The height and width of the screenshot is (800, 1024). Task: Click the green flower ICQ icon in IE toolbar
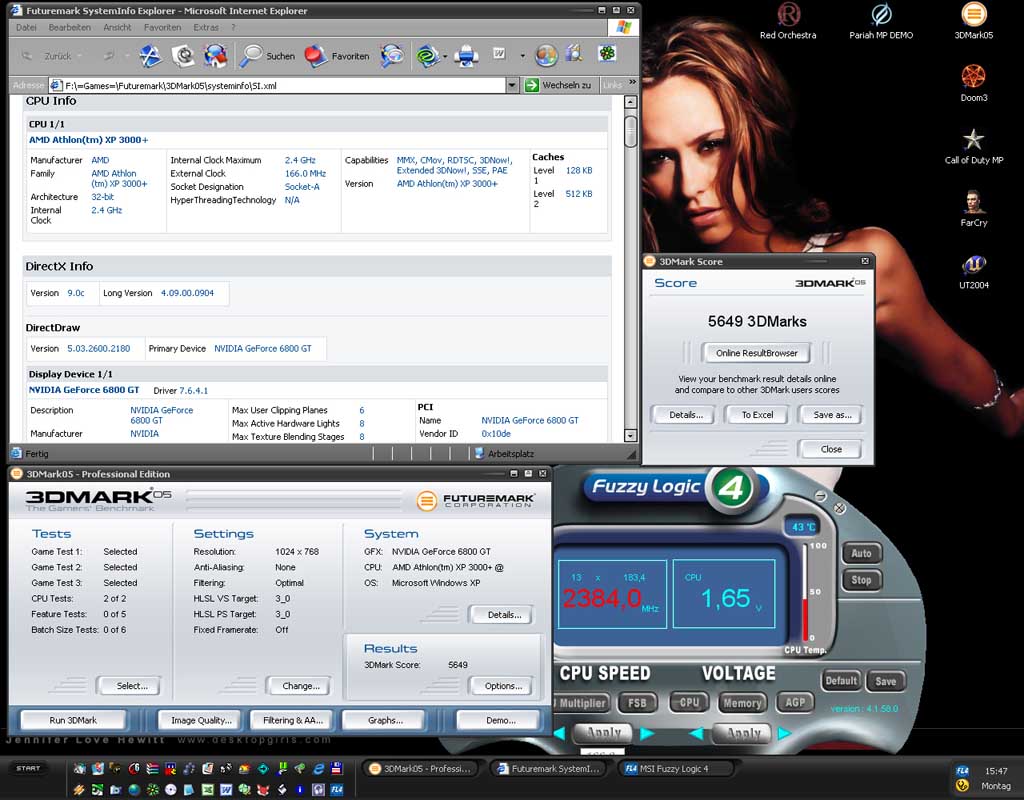(607, 54)
